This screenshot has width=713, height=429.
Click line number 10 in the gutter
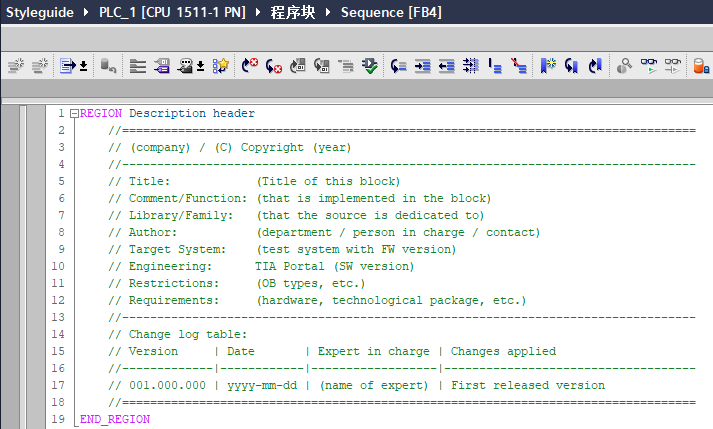(58, 266)
